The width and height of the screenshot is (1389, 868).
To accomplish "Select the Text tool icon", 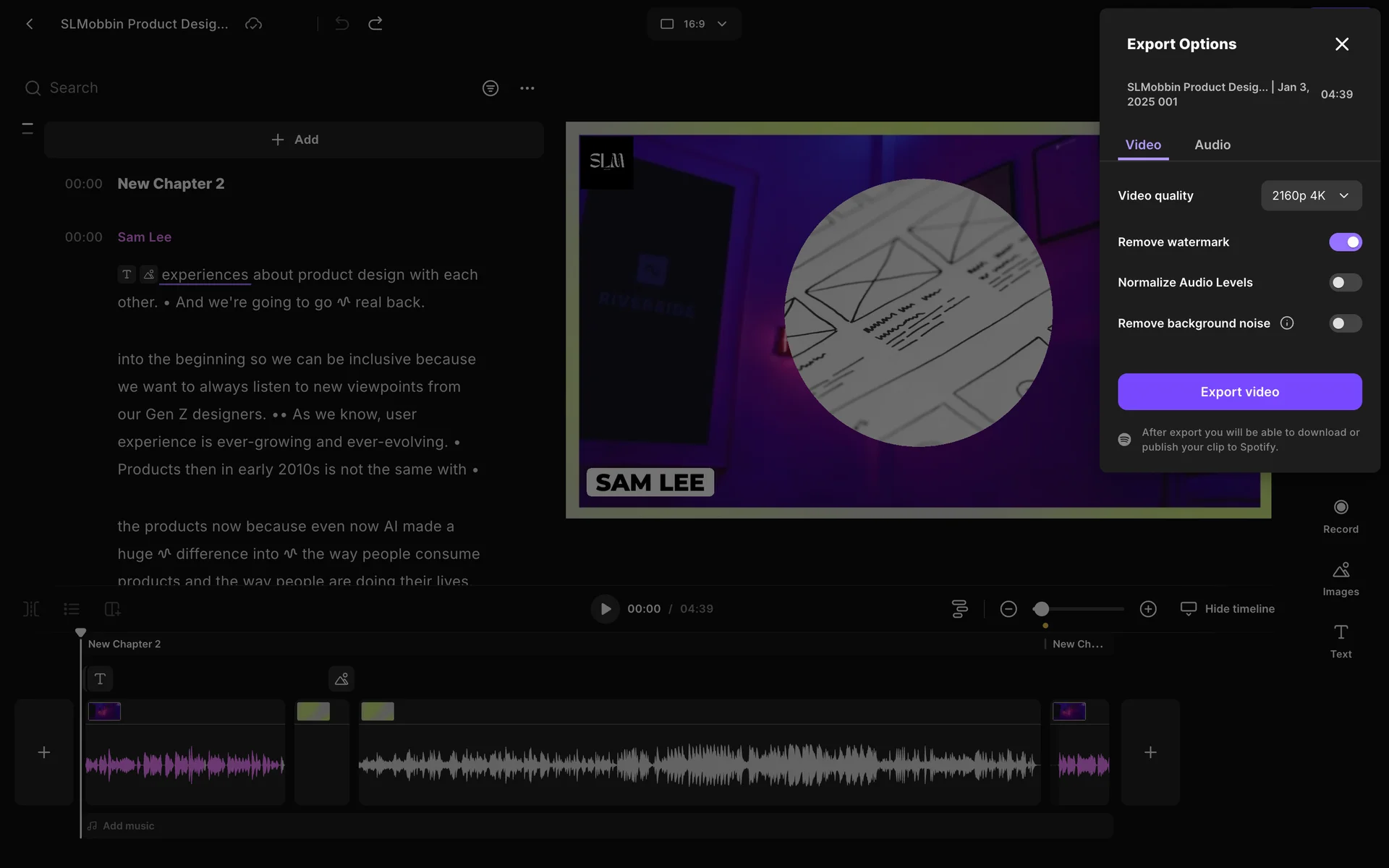I will tap(1341, 632).
